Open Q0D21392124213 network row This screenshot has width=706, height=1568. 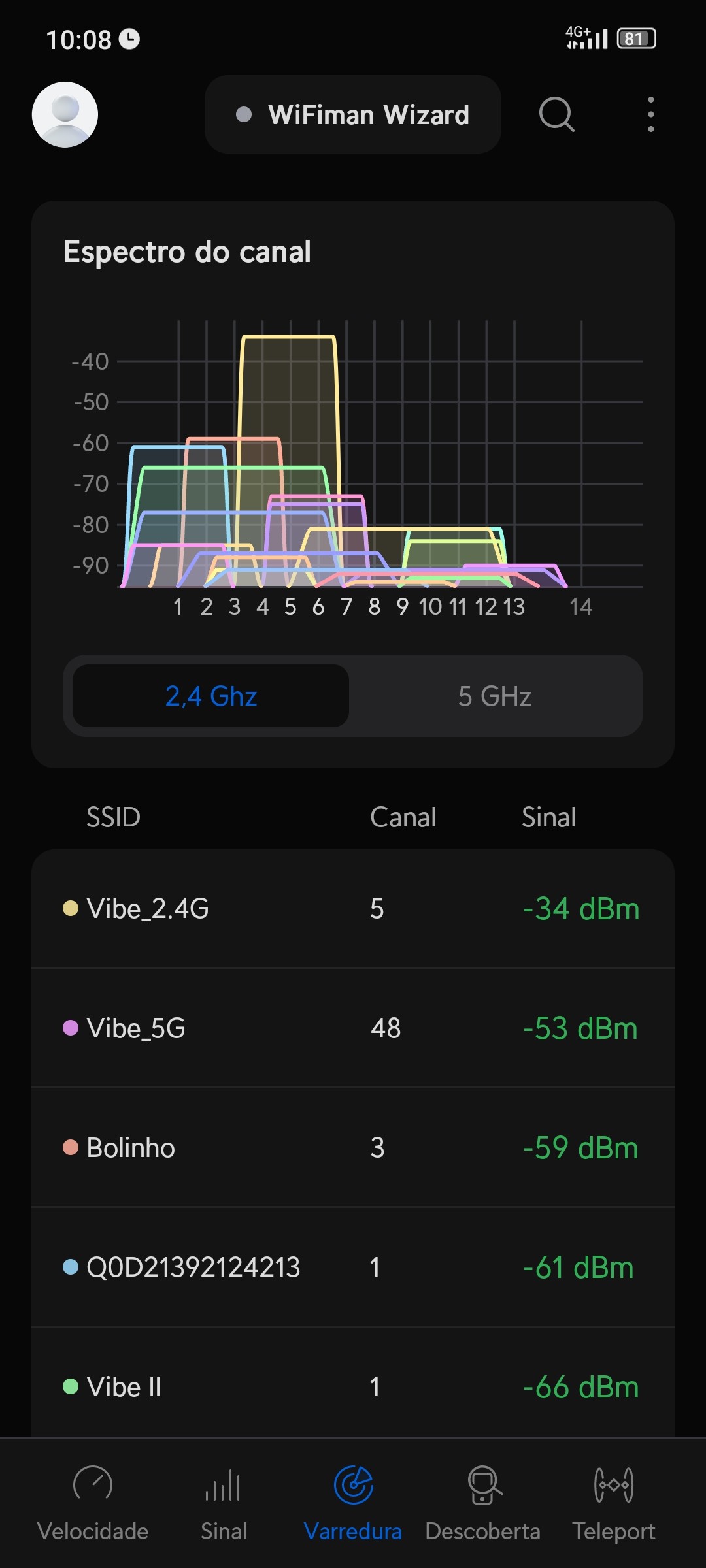[353, 1267]
